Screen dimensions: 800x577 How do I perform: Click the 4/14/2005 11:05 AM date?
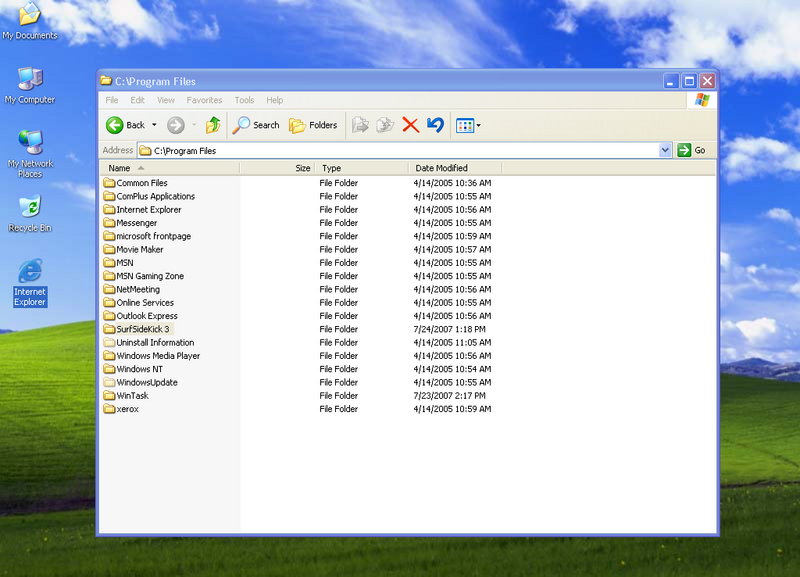tap(453, 342)
